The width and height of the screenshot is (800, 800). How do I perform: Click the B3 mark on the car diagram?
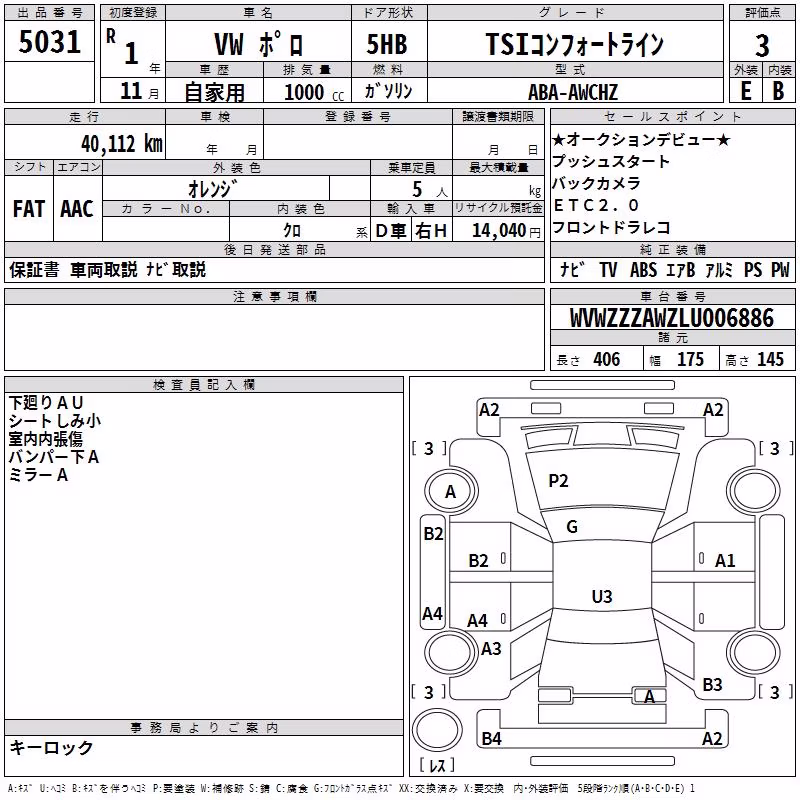[x=712, y=685]
